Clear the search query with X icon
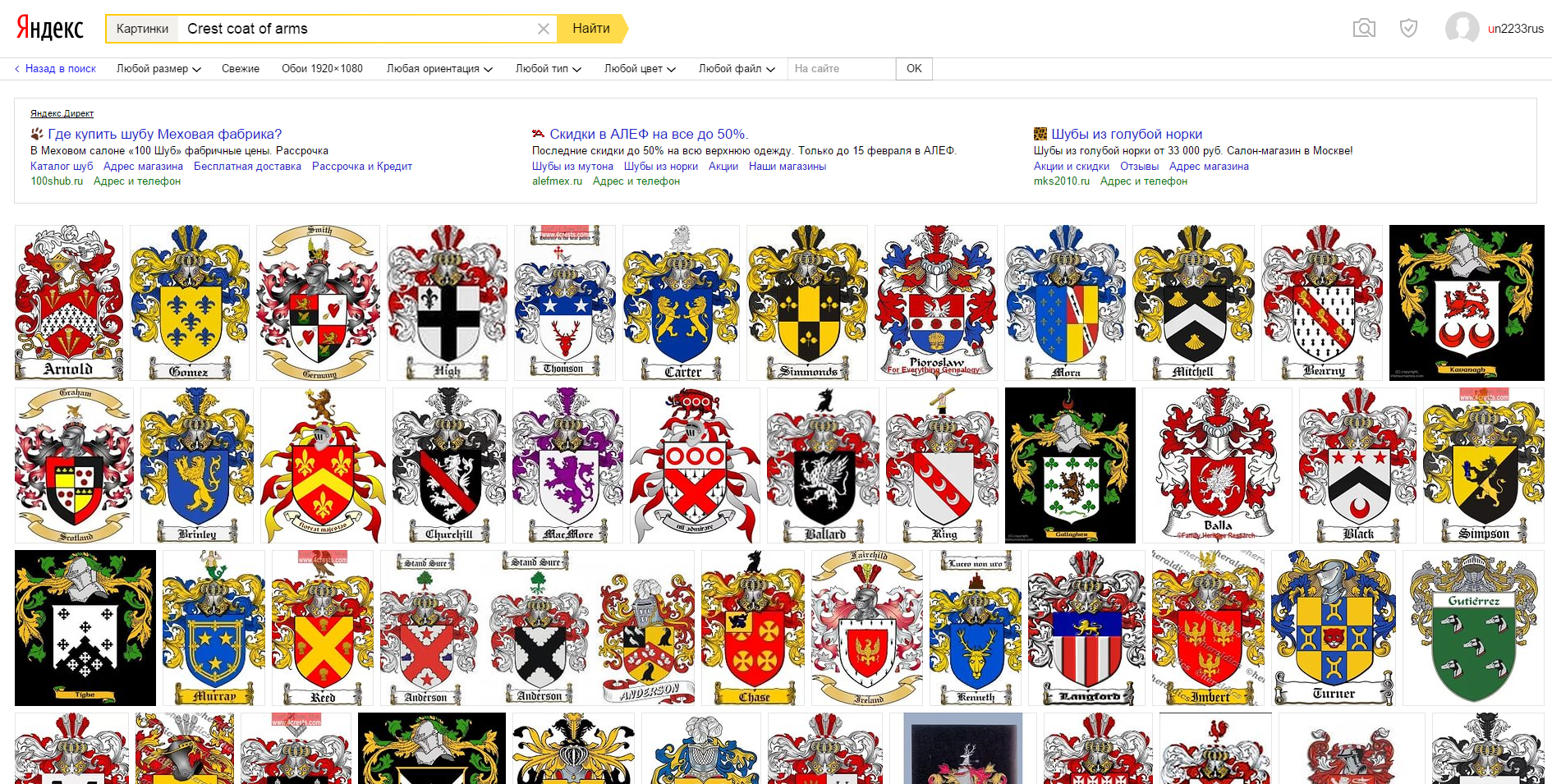This screenshot has width=1552, height=784. click(x=543, y=29)
